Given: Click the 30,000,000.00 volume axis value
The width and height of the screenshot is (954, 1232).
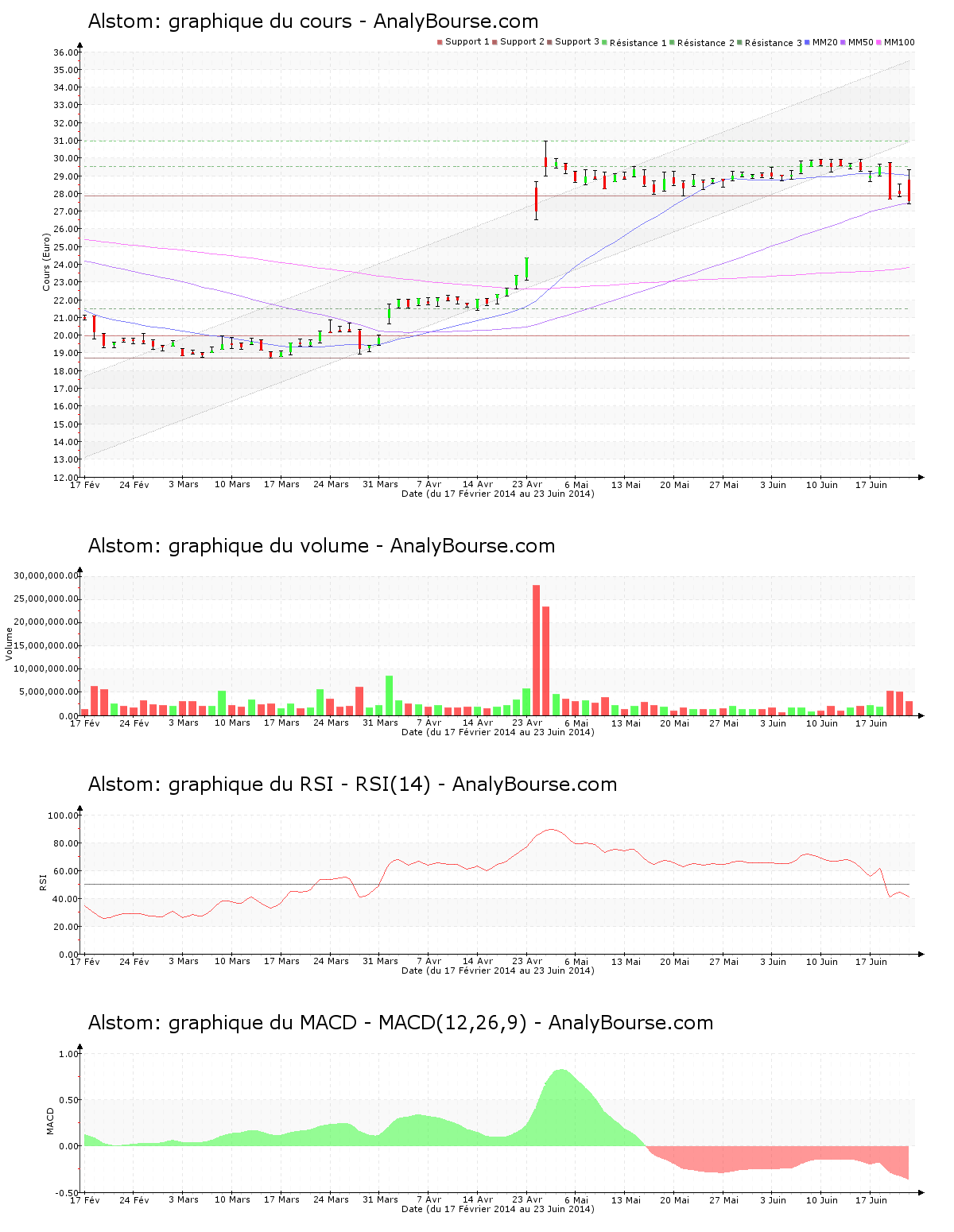Looking at the screenshot, I should [x=47, y=575].
